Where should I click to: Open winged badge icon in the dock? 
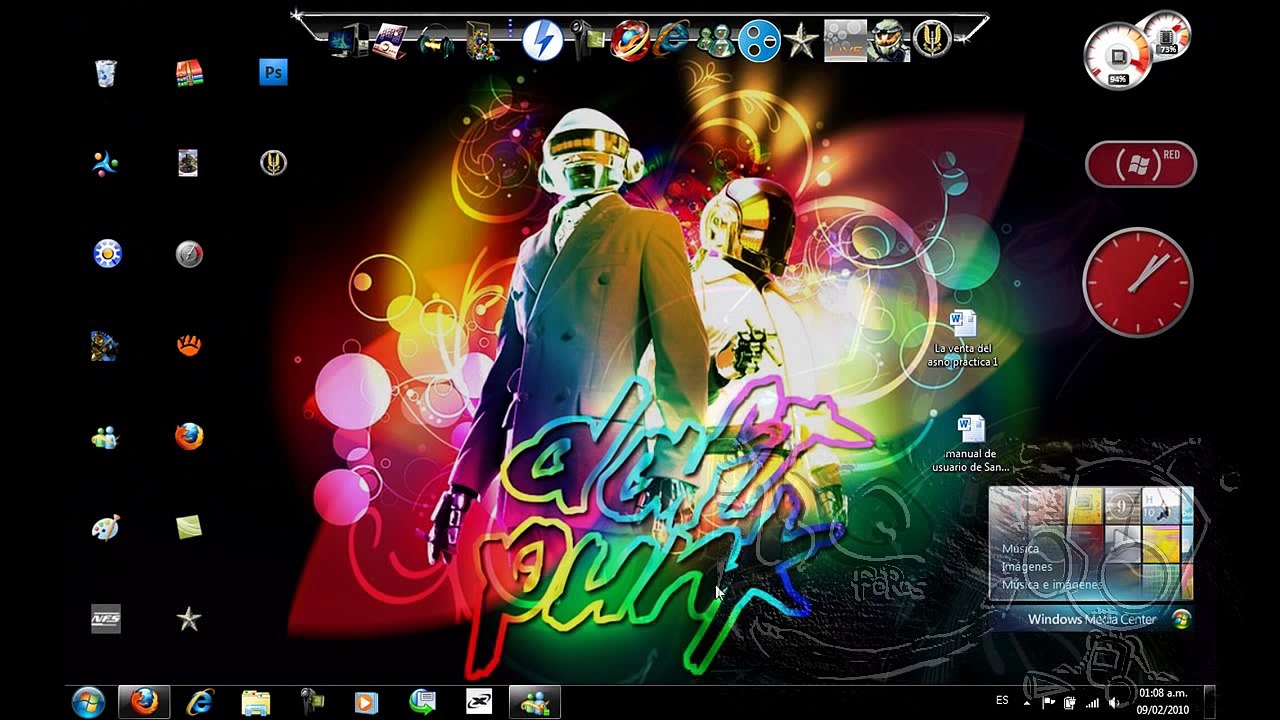[932, 40]
